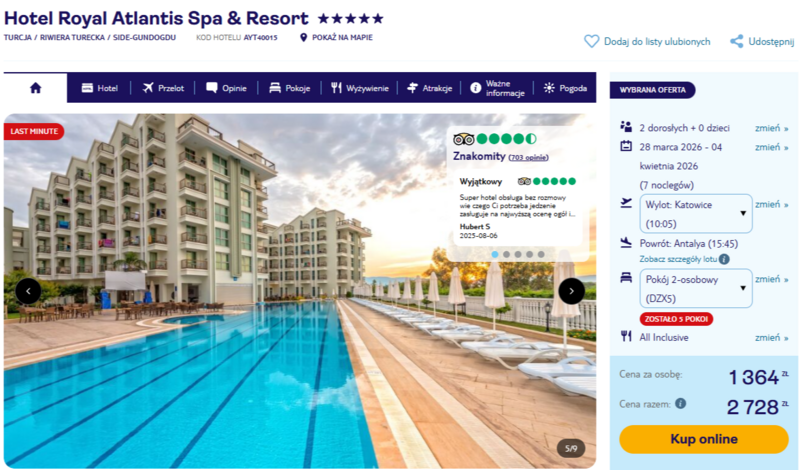Open the Wyżywienie tab
The width and height of the screenshot is (800, 470).
coord(360,88)
